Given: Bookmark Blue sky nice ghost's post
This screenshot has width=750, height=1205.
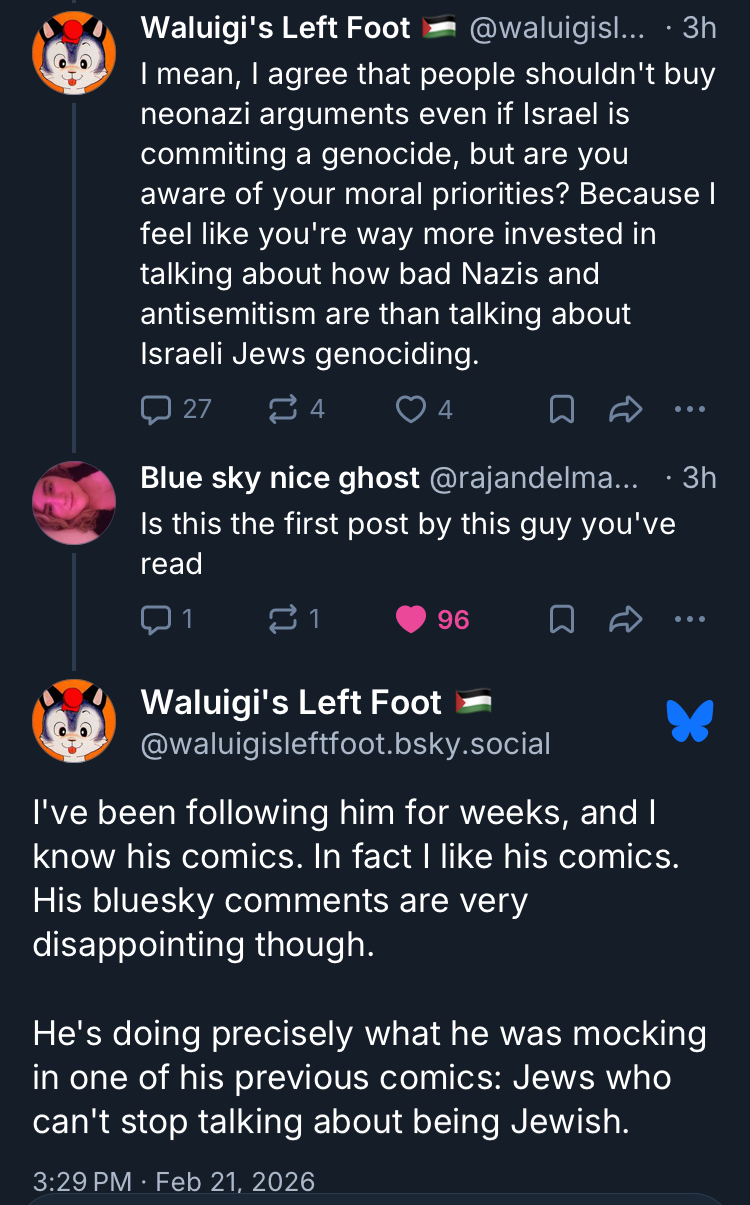Looking at the screenshot, I should (562, 620).
